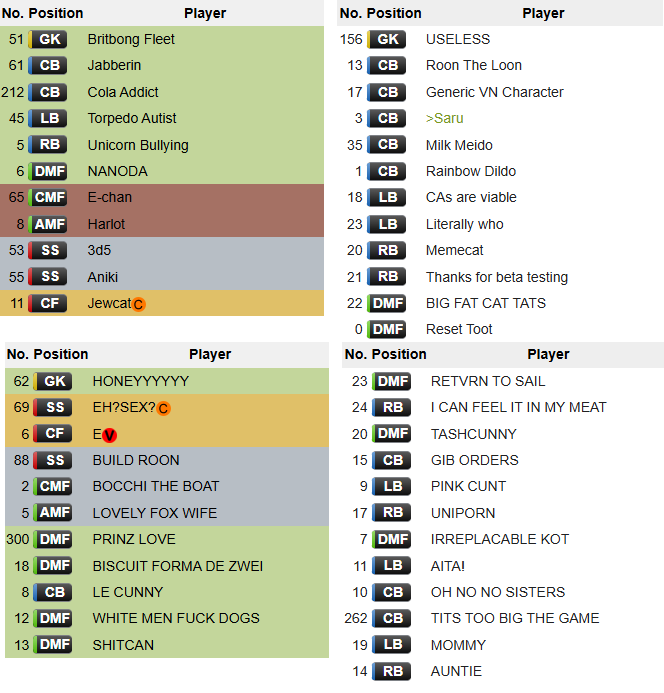Select player name Generic VN Character
This screenshot has width=664, height=693.
pyautogui.click(x=495, y=92)
